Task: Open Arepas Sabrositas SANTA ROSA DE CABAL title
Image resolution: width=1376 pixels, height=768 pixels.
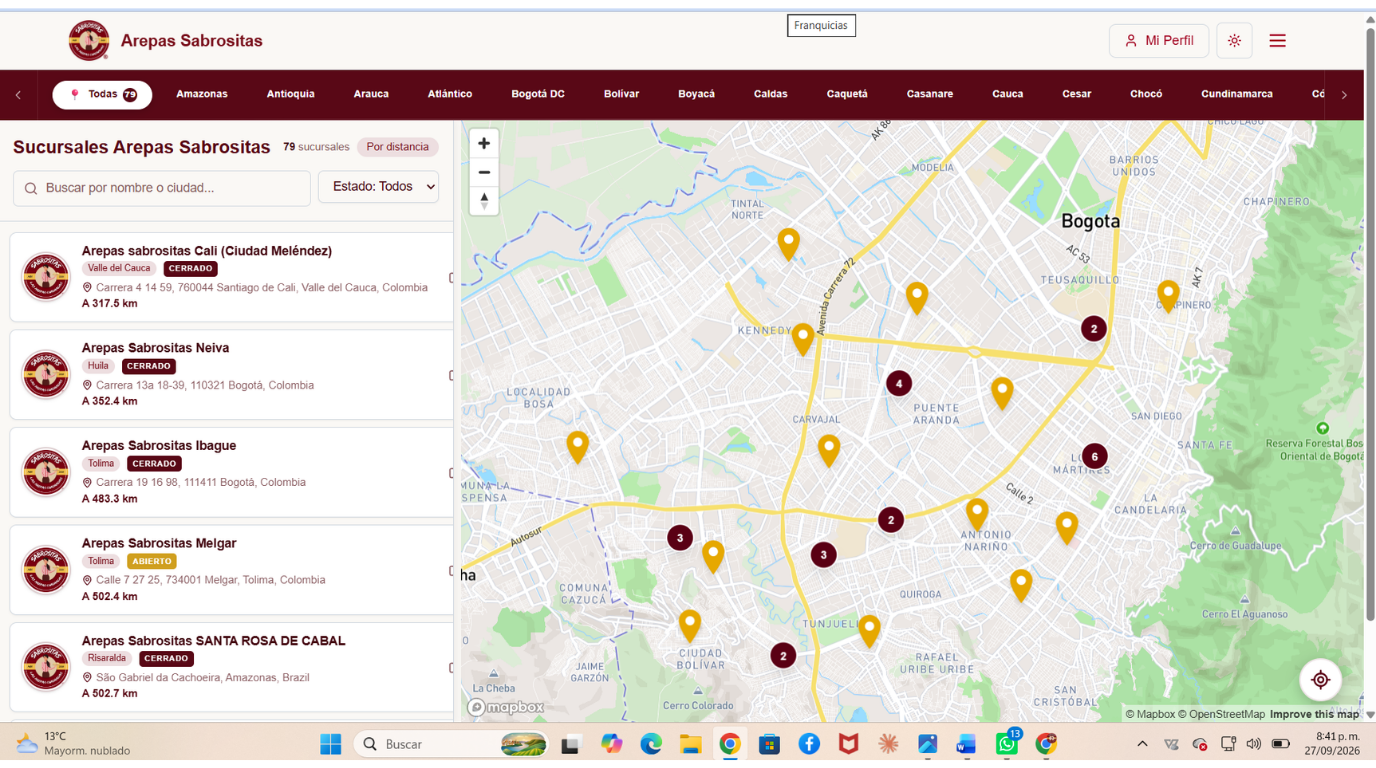Action: point(214,641)
